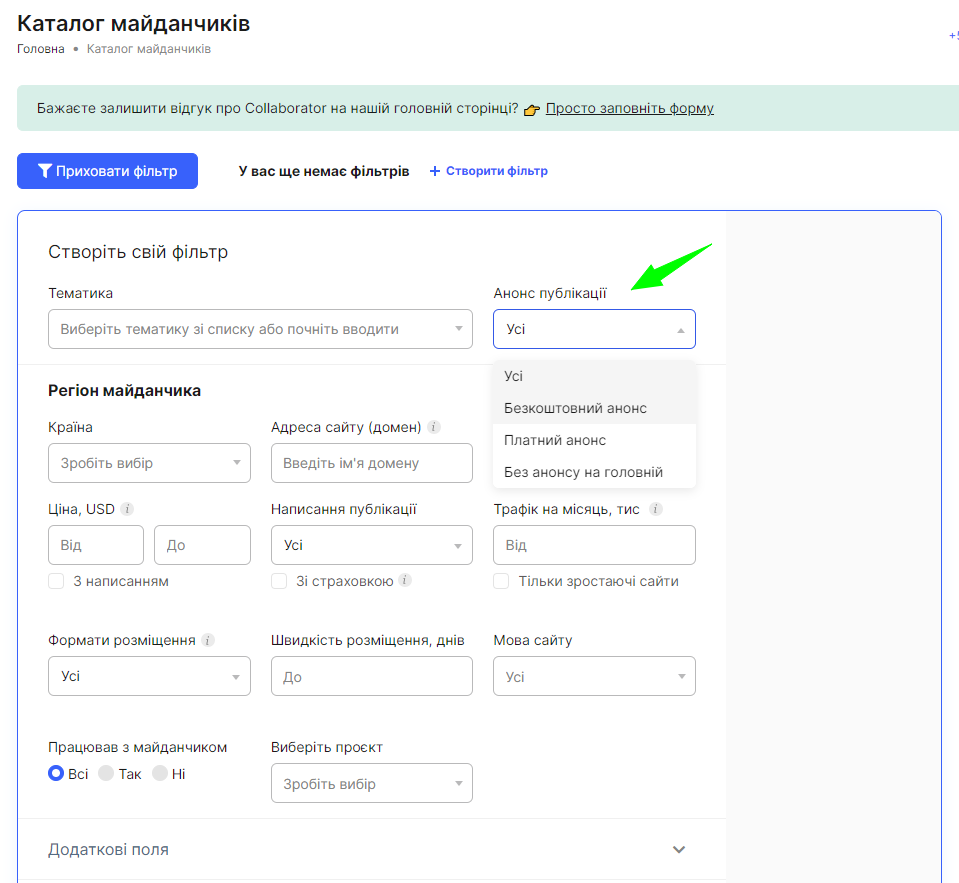
Task: Click info icon next to Формати розміщення
Action: 208,640
